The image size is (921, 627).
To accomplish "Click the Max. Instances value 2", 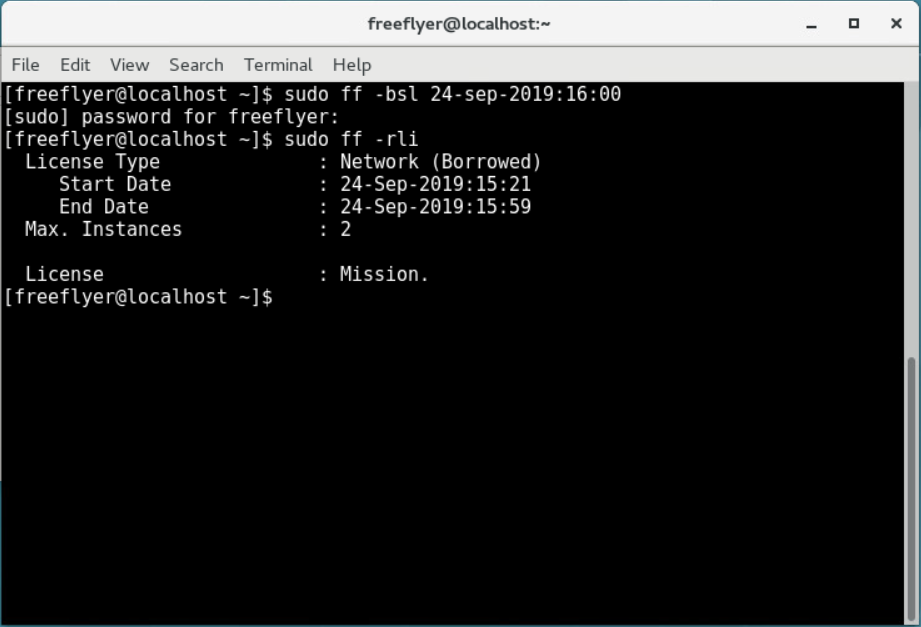I will [345, 229].
